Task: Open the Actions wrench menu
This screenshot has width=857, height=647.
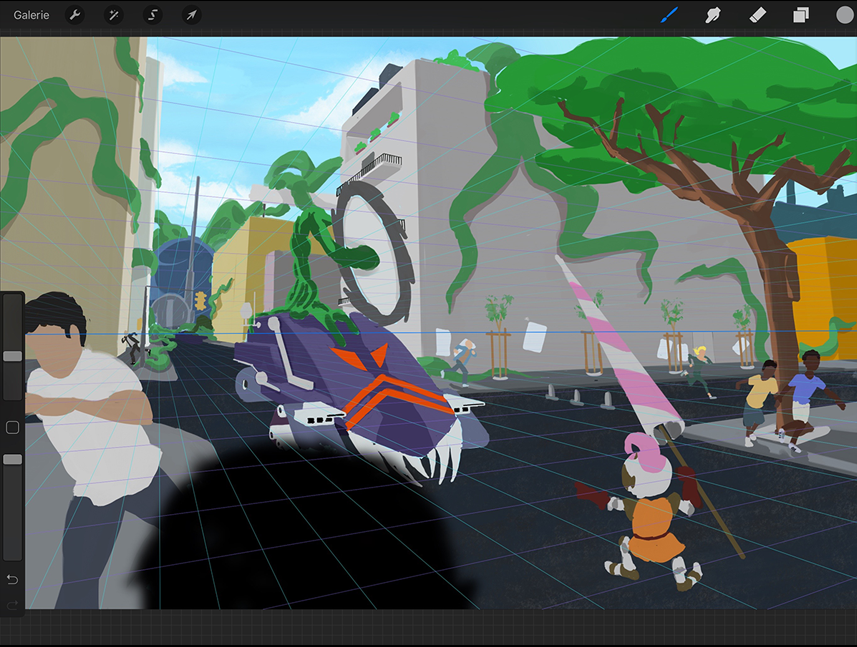Action: 75,15
